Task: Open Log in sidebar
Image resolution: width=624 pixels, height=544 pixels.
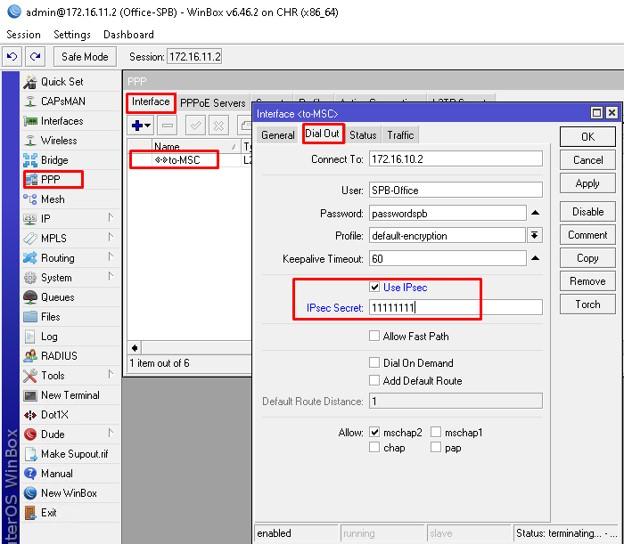Action: [x=49, y=336]
